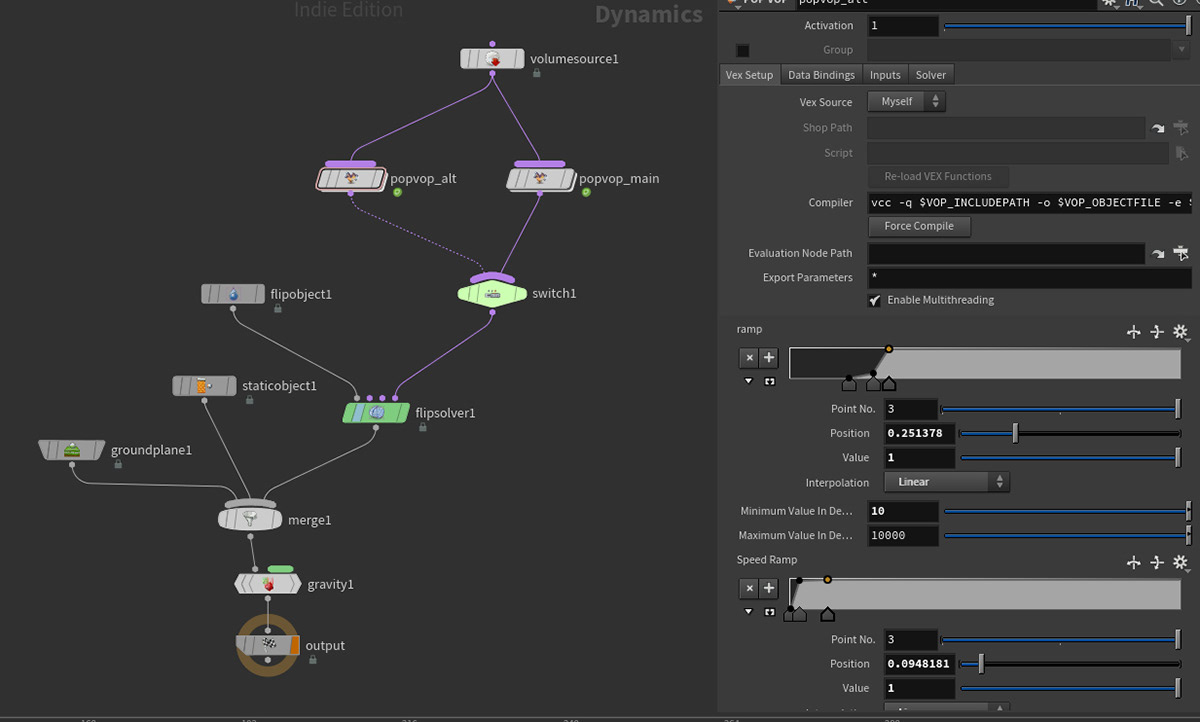Click the Maximum Value field showing 10000
1200x722 pixels.
pyautogui.click(x=903, y=536)
